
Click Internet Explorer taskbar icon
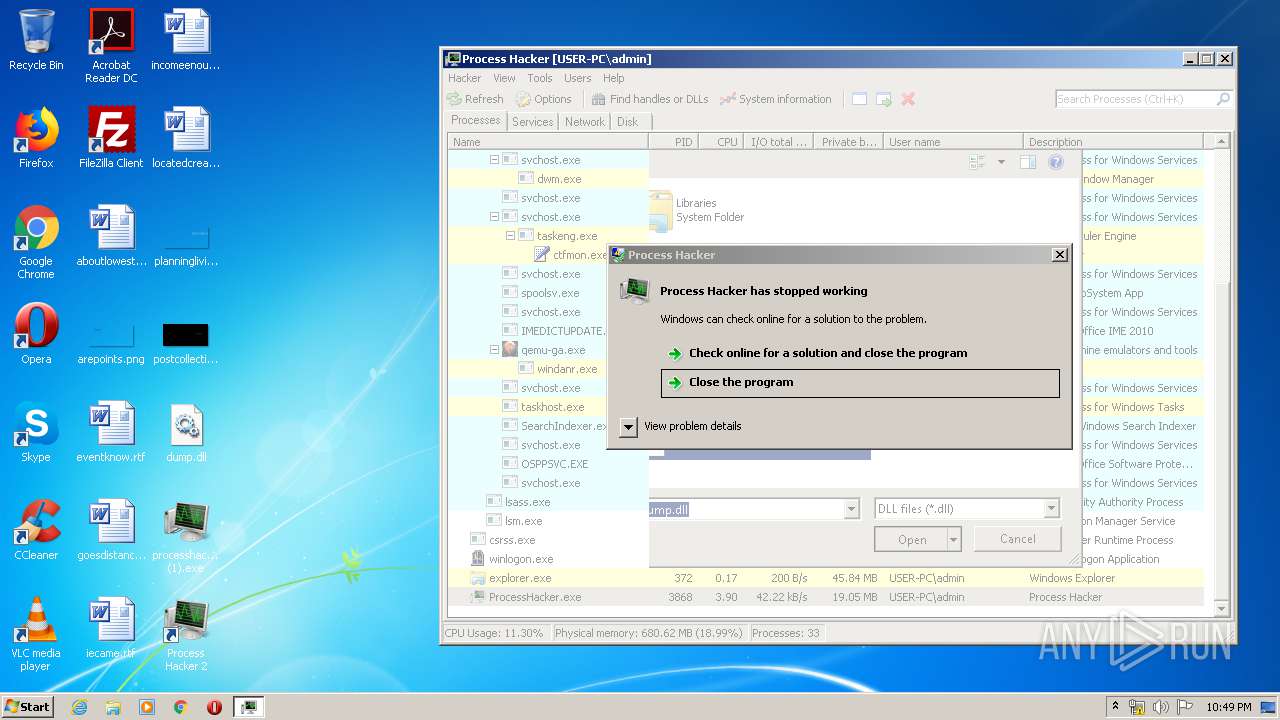point(80,707)
